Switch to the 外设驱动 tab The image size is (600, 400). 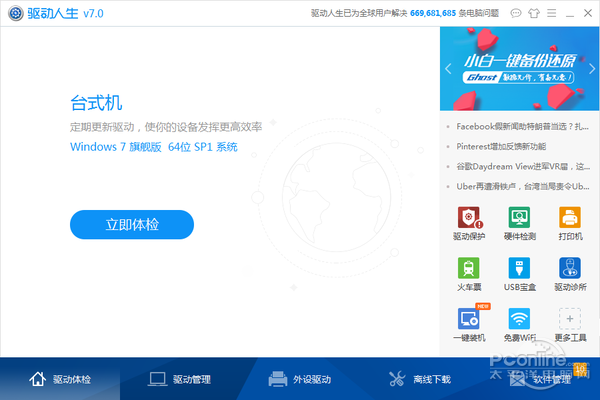(x=300, y=379)
